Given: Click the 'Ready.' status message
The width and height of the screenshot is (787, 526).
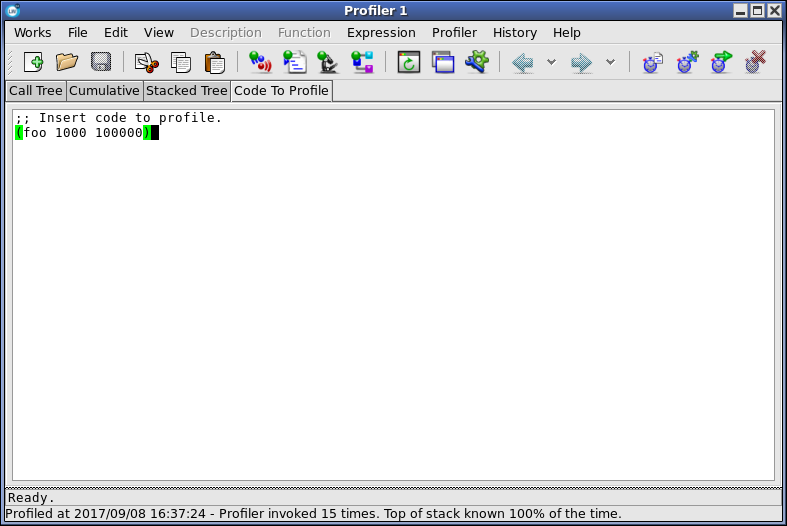Looking at the screenshot, I should (31, 498).
